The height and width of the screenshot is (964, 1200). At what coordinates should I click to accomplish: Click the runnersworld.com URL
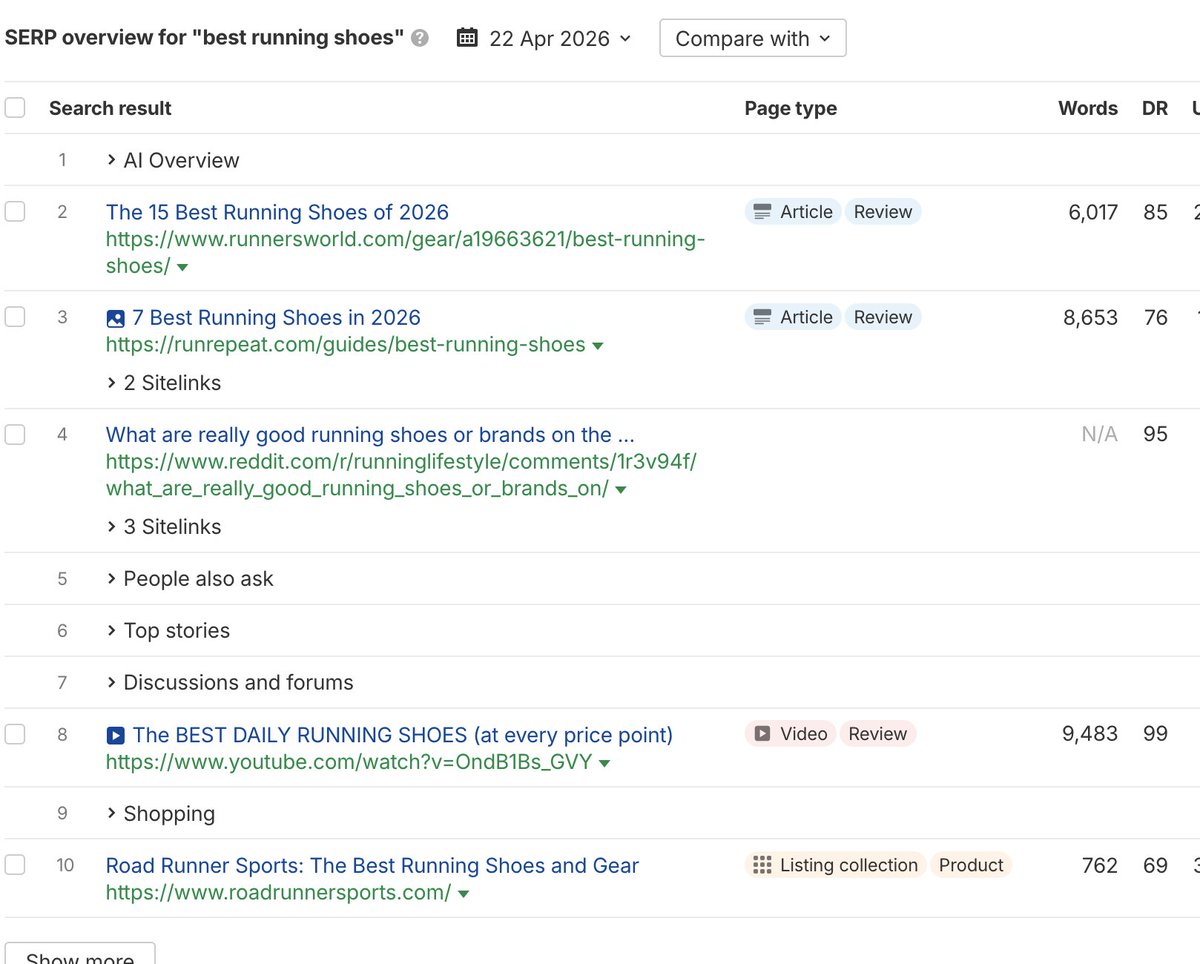405,253
